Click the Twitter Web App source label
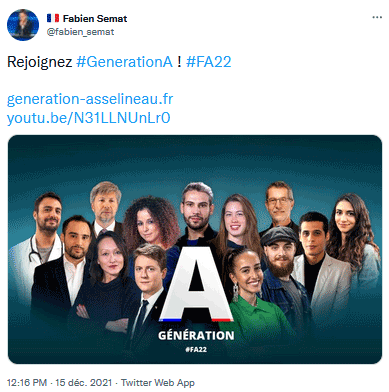 tap(158, 382)
